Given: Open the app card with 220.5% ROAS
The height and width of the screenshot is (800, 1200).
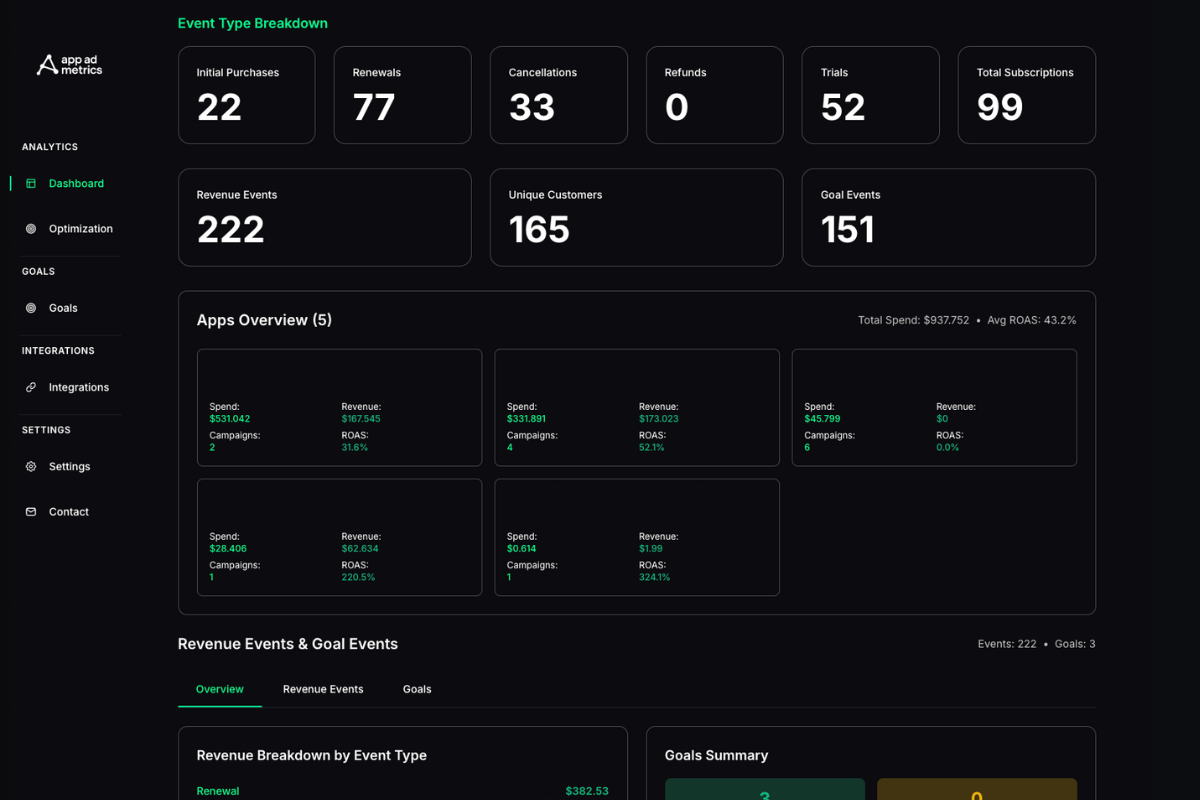Looking at the screenshot, I should pos(339,537).
